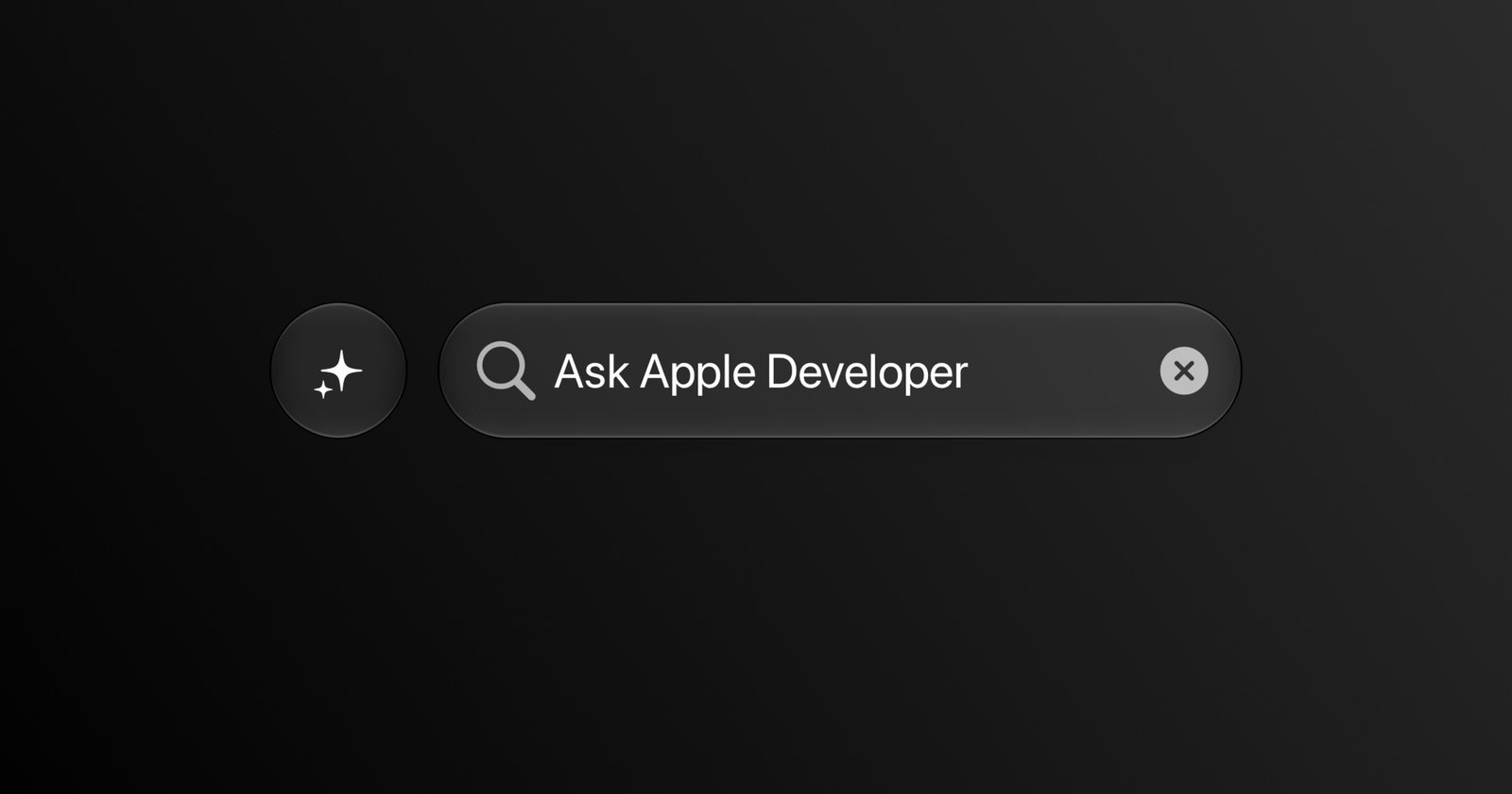Click empty space inside search pill before X

1063,371
